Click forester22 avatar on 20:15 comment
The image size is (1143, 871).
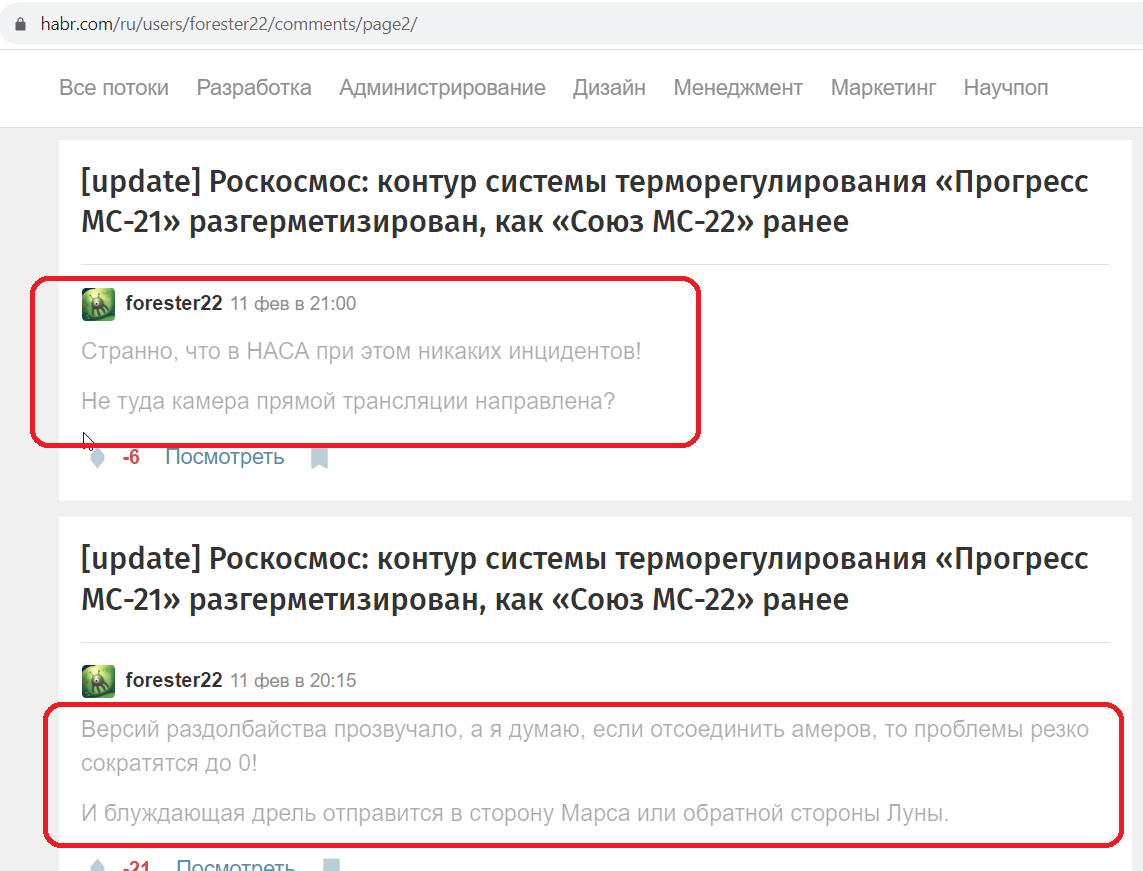click(x=98, y=681)
